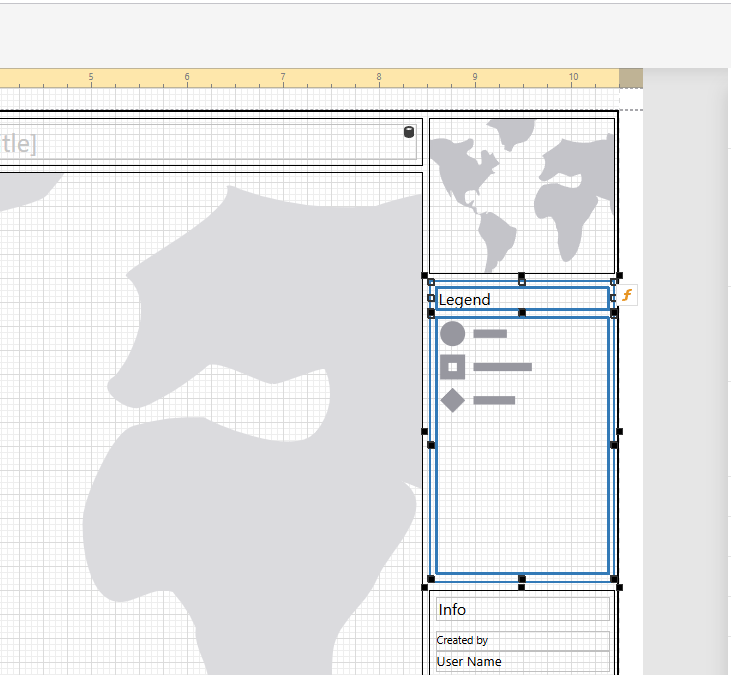Select the circle symbol in the legend
Image resolution: width=731 pixels, height=675 pixels.
(452, 333)
